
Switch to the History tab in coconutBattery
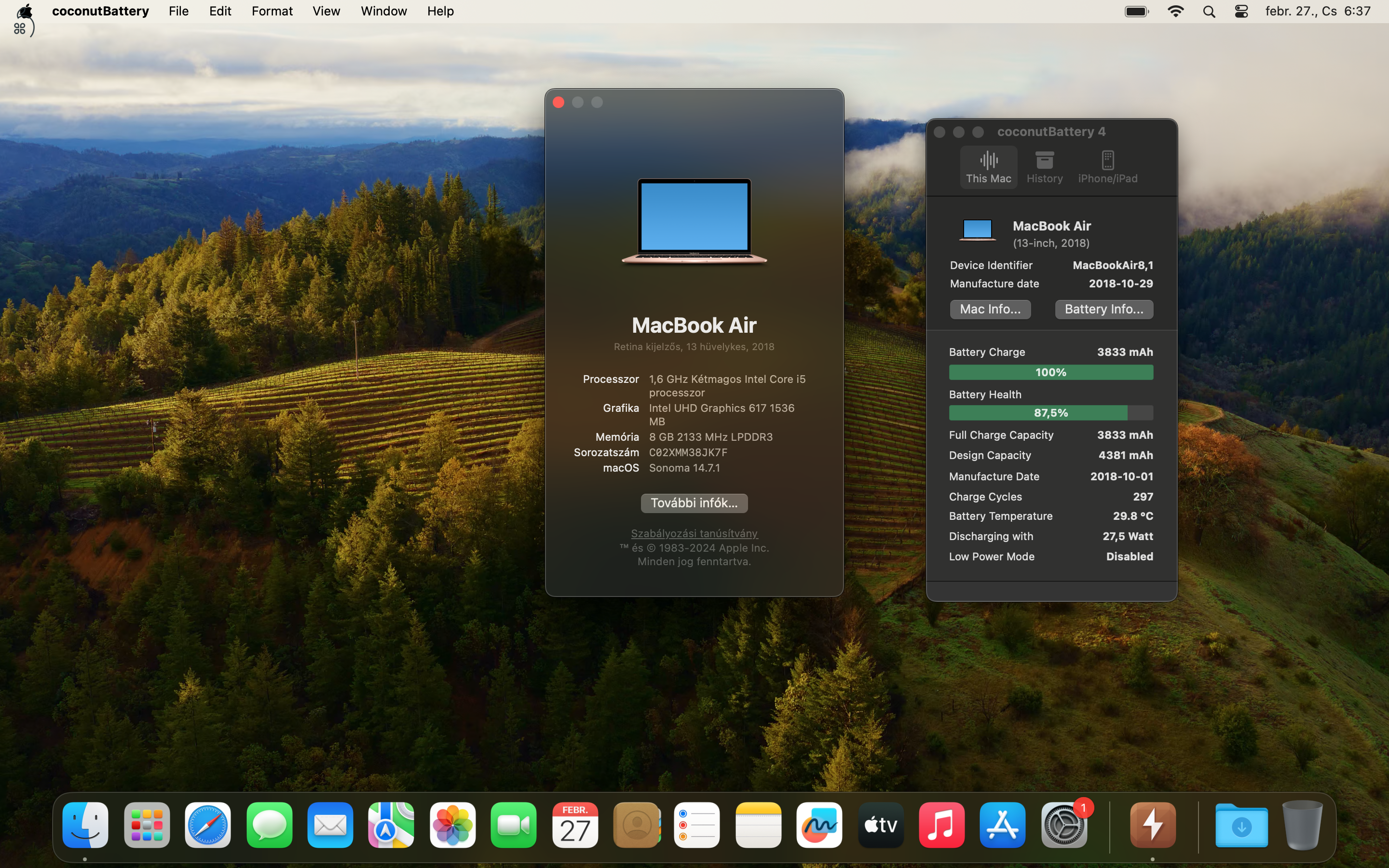pyautogui.click(x=1045, y=167)
